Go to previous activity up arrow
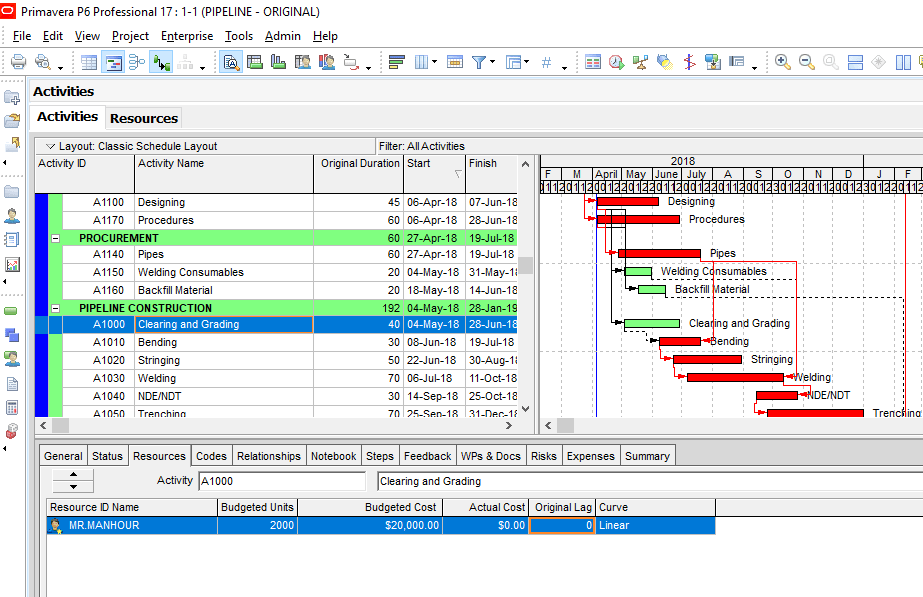This screenshot has width=923, height=597. (73, 475)
